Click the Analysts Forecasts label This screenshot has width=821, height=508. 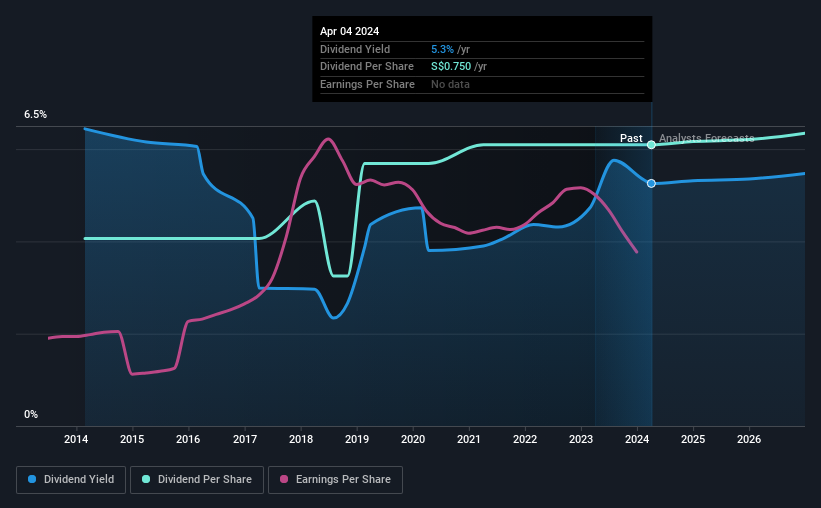tap(706, 138)
